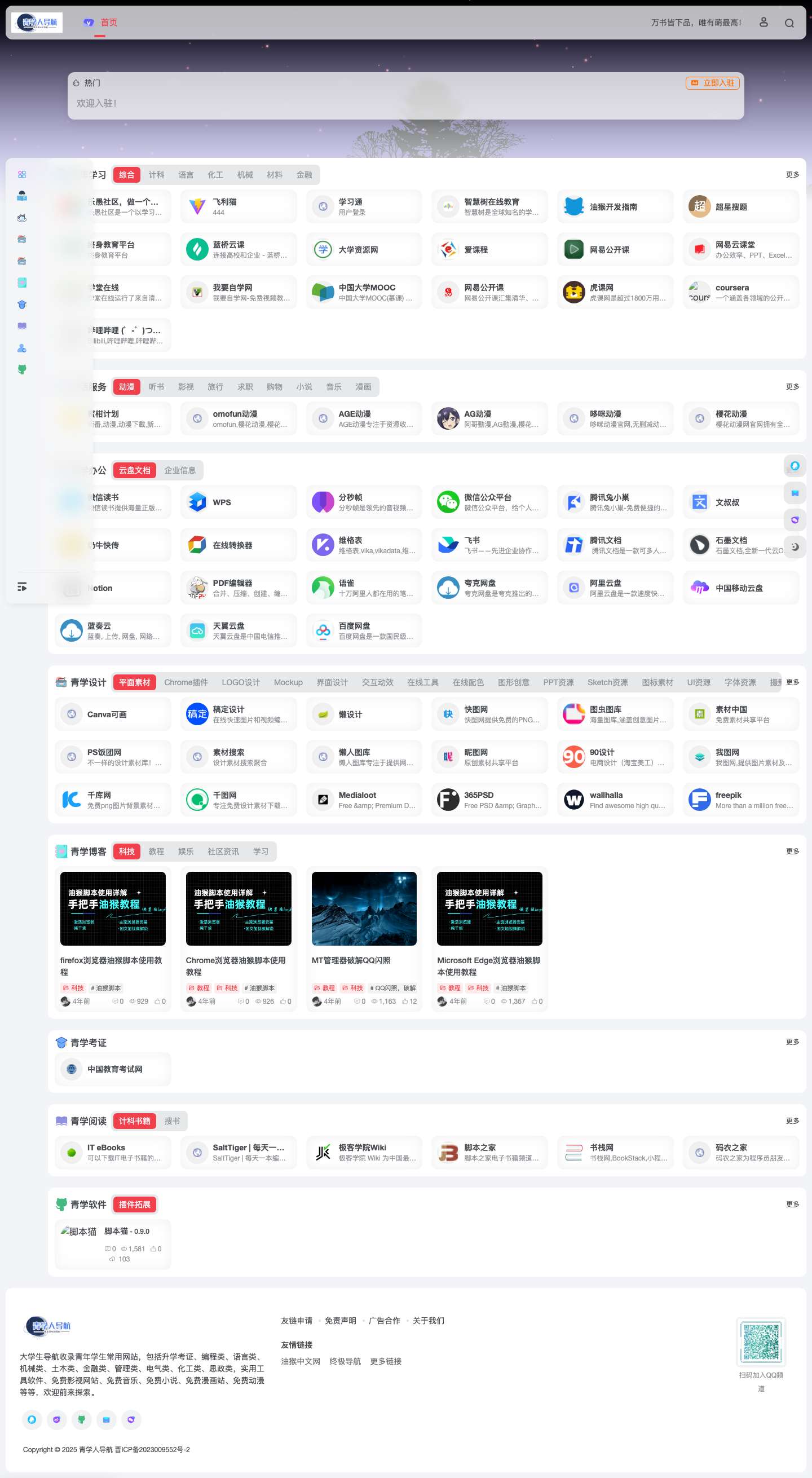
Task: Click the 青学人导航 logo in the top bar
Action: 37,23
